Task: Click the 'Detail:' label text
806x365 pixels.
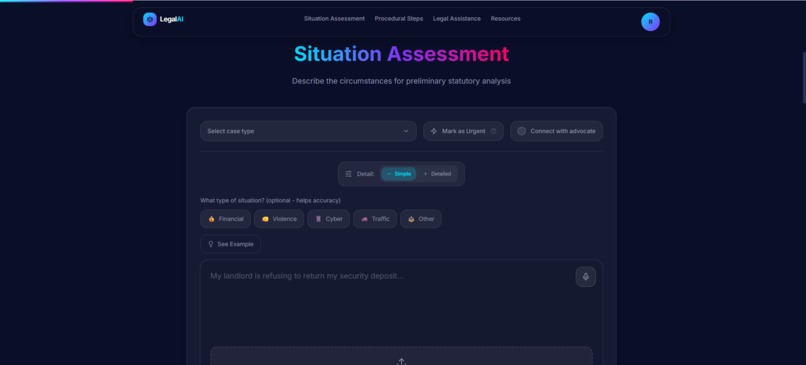Action: [365, 174]
